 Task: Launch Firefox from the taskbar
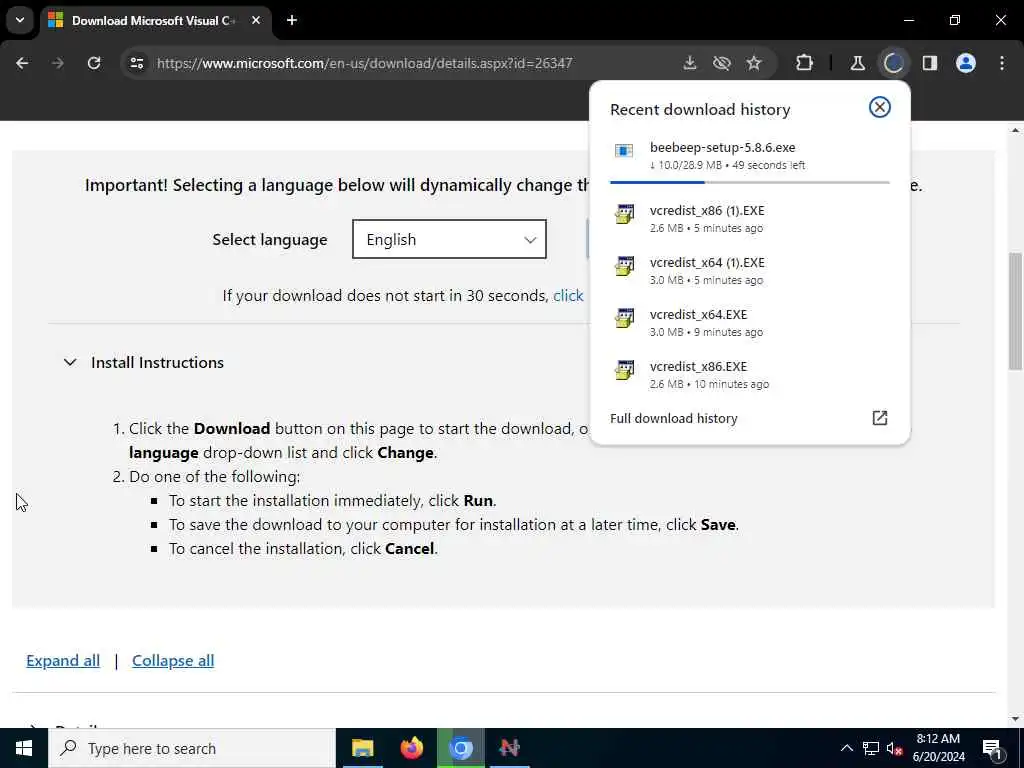[x=411, y=748]
